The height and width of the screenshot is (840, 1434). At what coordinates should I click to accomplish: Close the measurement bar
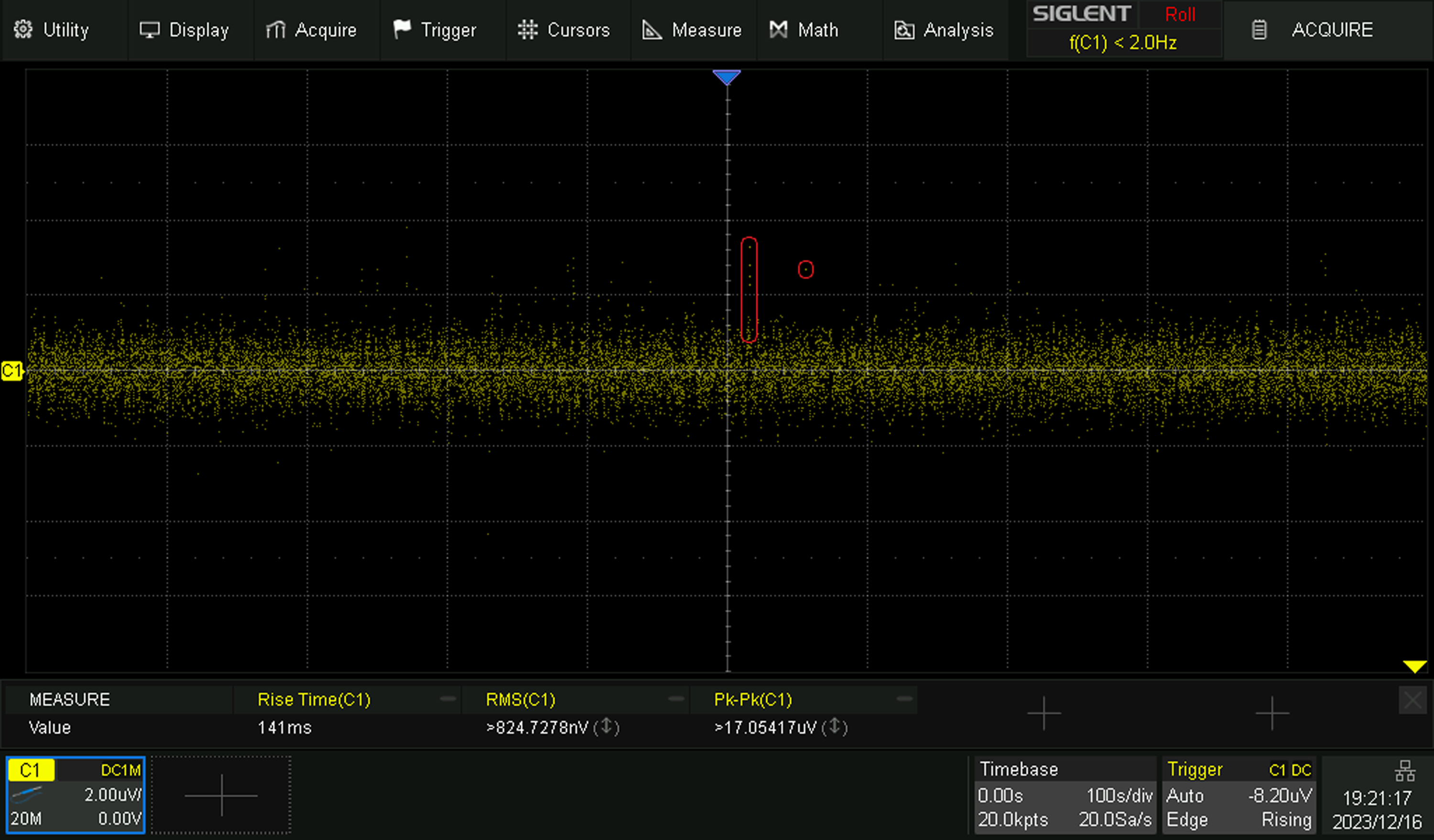click(x=1412, y=700)
